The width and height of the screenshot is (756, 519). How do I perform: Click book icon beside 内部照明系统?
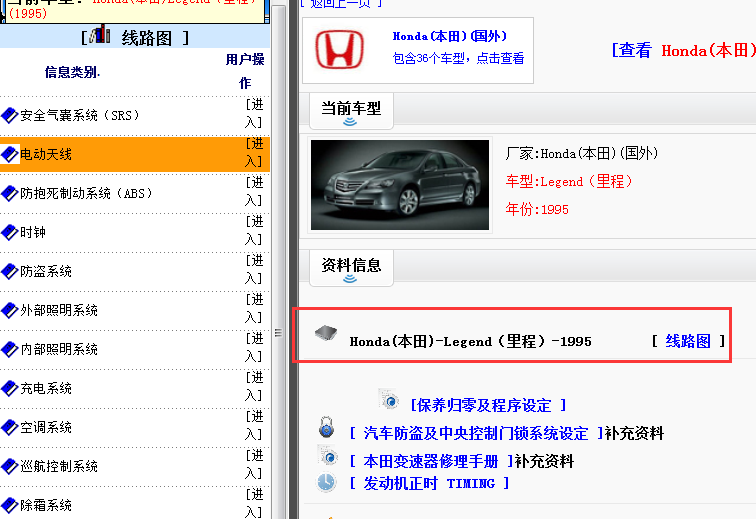click(10, 349)
